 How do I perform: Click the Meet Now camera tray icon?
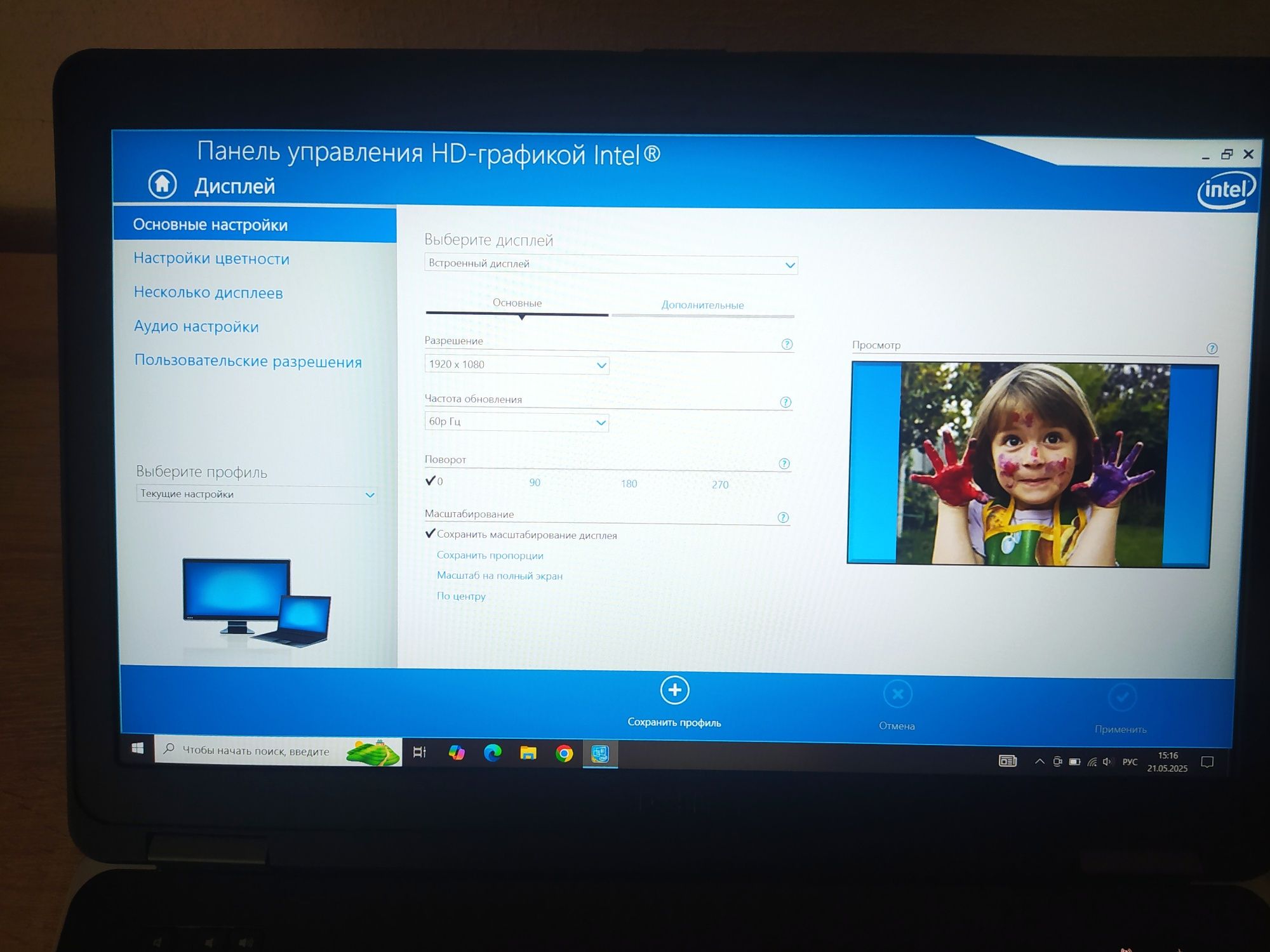1057,762
